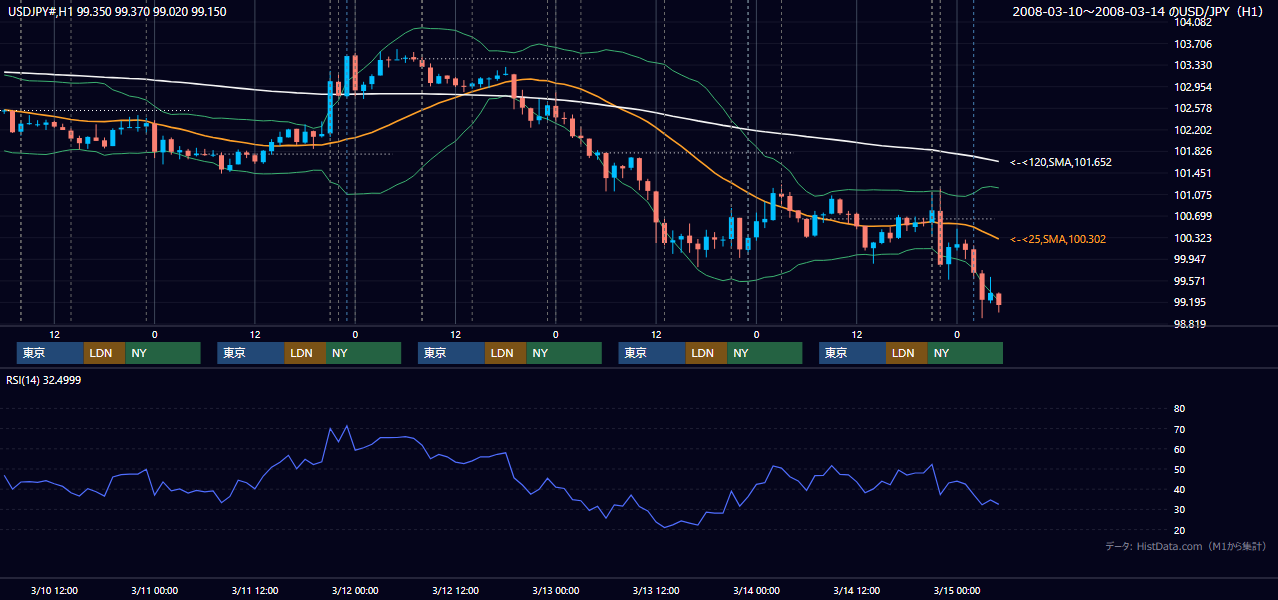Click RSI scale value 30
The height and width of the screenshot is (600, 1278).
[1179, 510]
